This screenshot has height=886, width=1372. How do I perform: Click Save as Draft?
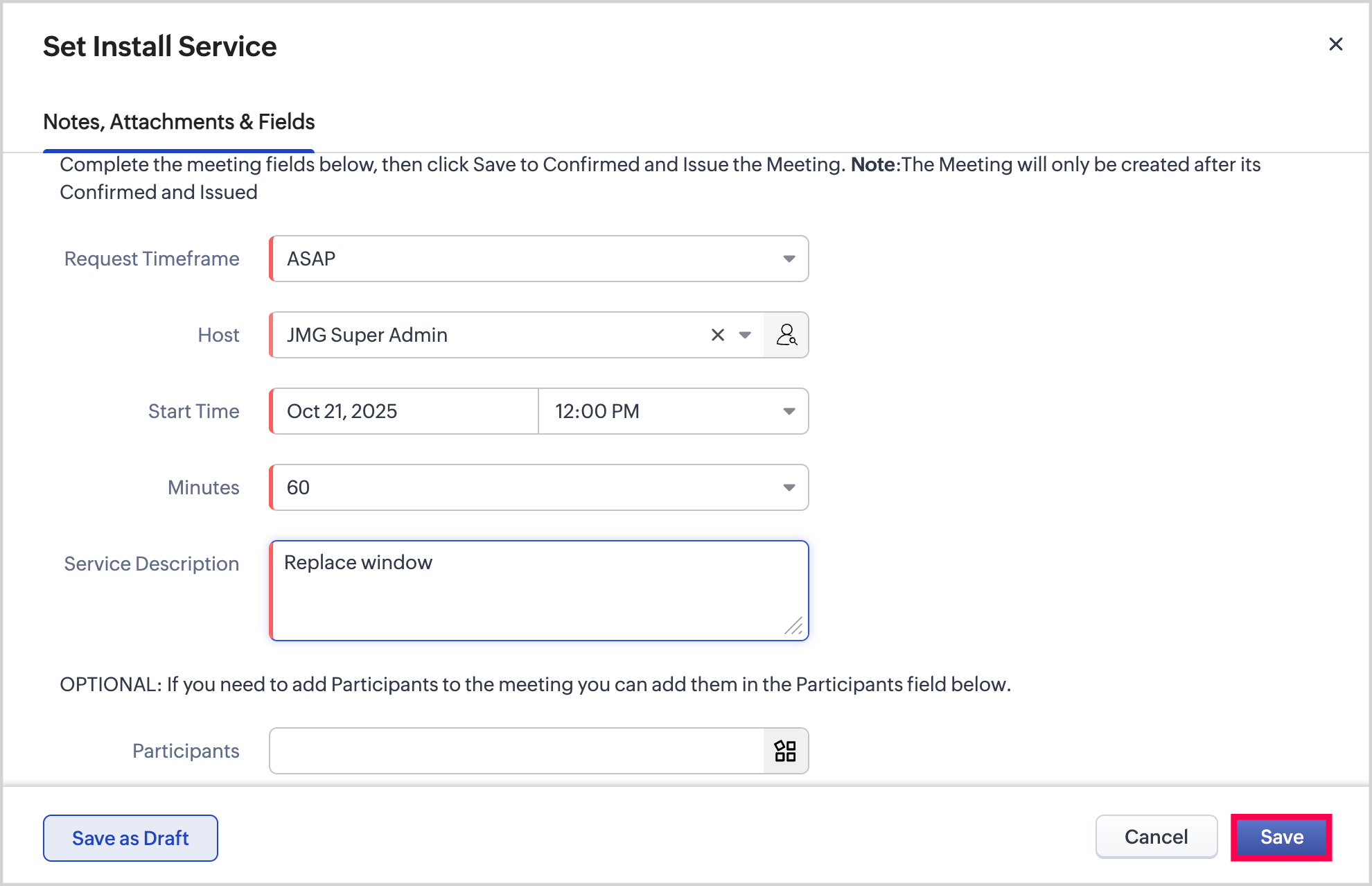click(x=130, y=838)
